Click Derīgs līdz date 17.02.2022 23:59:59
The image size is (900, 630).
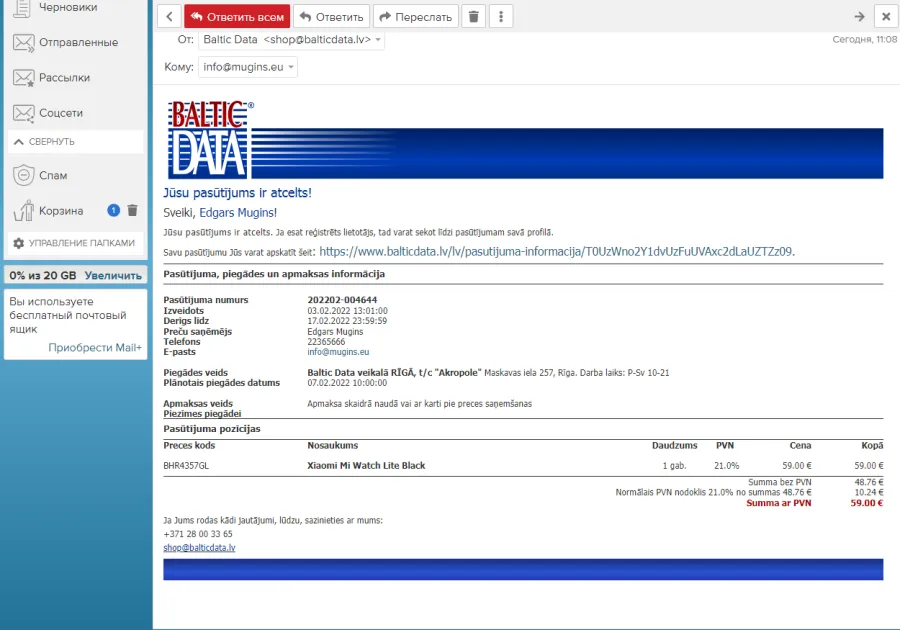347,321
